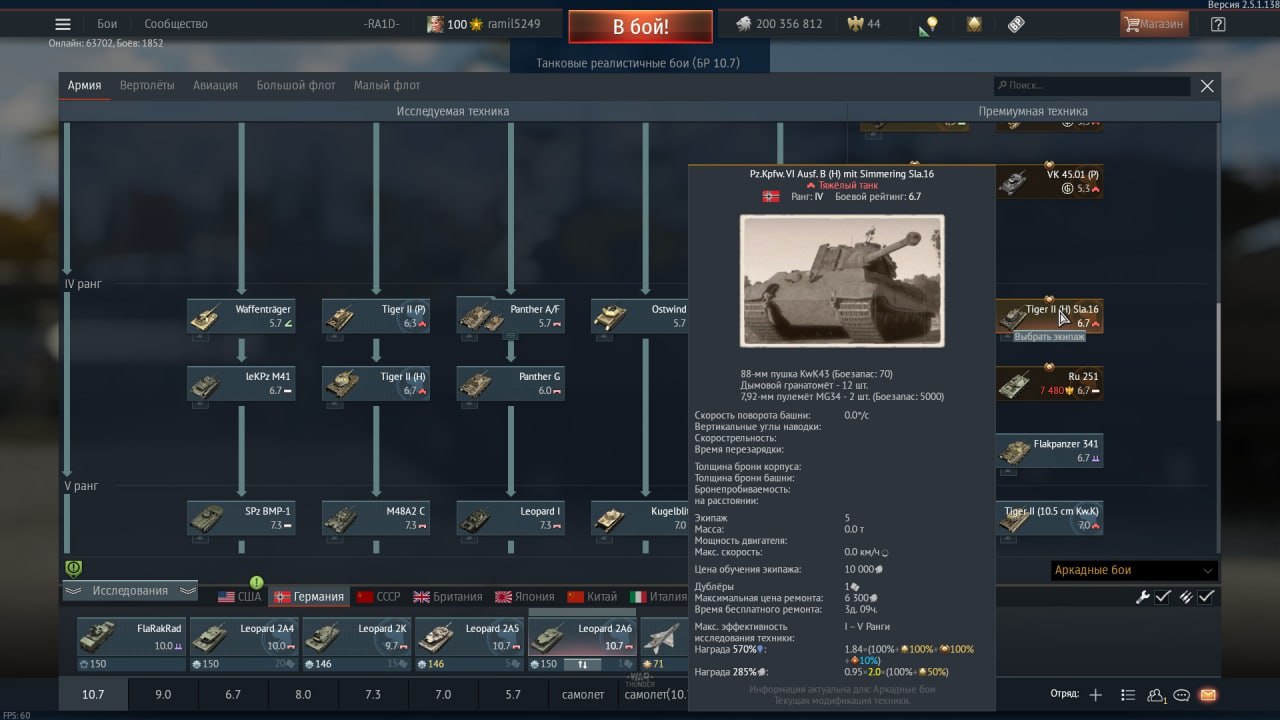Viewport: 1280px width, 720px height.
Task: Open the Battle Pass BP icon
Action: (1016, 24)
